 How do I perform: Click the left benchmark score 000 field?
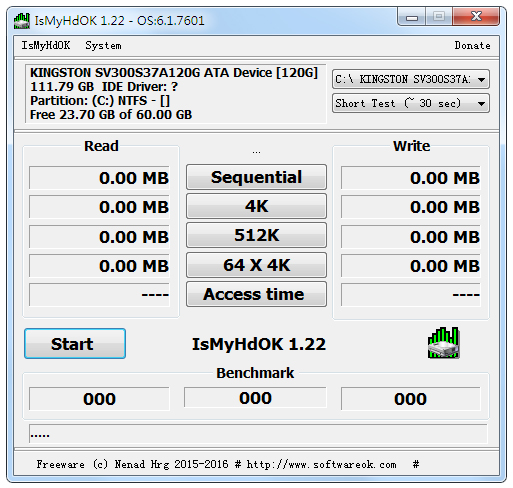pos(99,399)
